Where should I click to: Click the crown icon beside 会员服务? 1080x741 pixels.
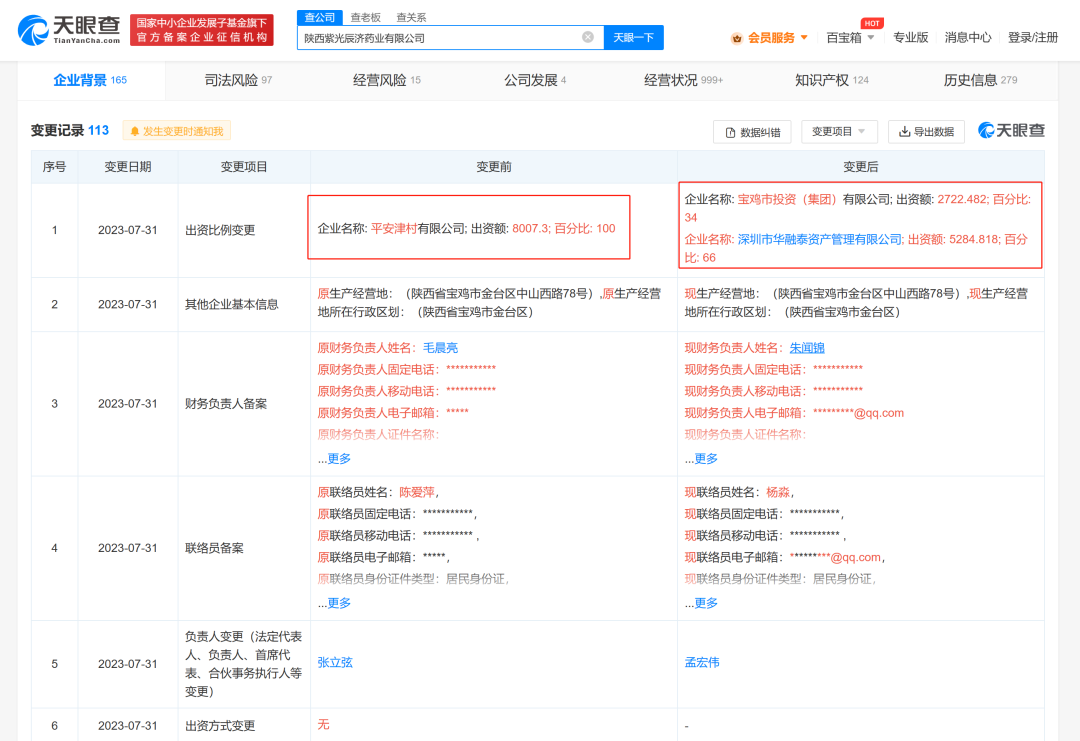(738, 36)
